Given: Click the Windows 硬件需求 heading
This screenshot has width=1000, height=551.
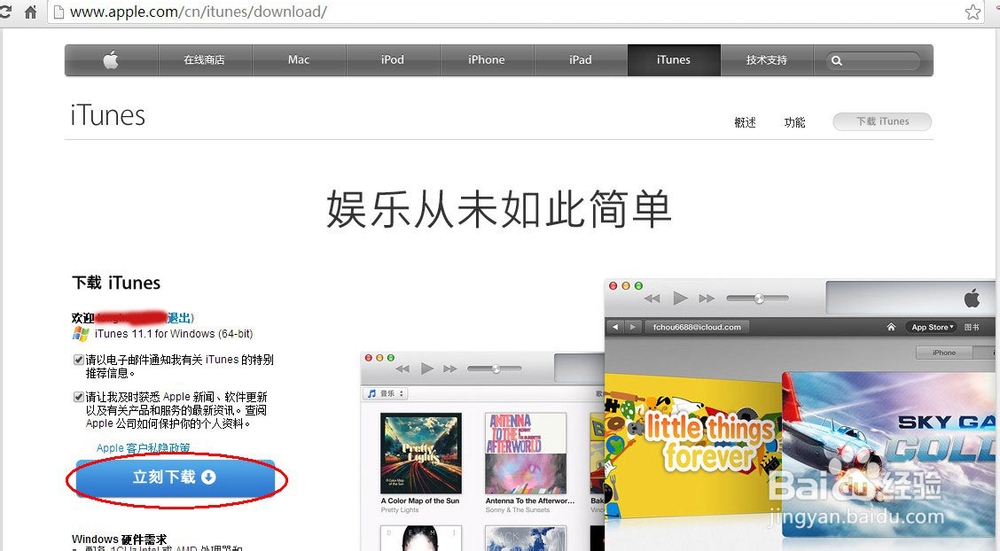Looking at the screenshot, I should point(119,540).
